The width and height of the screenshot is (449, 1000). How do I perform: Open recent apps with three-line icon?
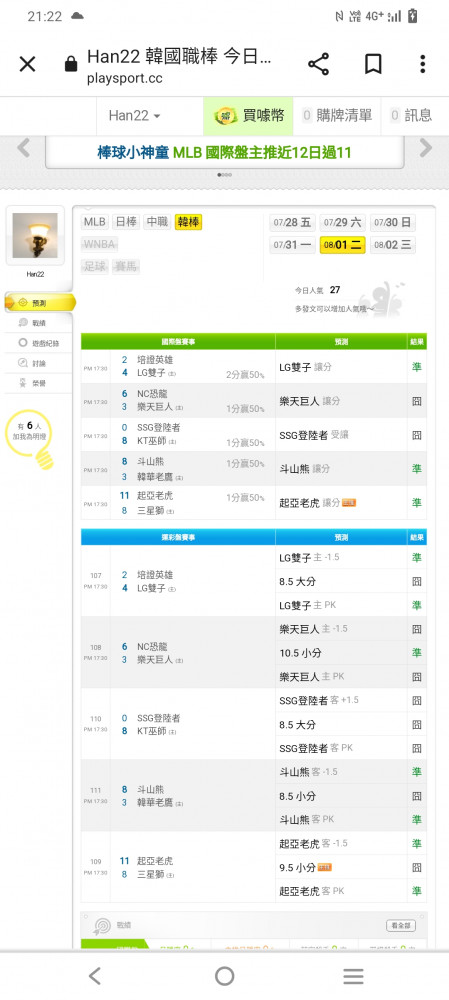click(x=353, y=976)
